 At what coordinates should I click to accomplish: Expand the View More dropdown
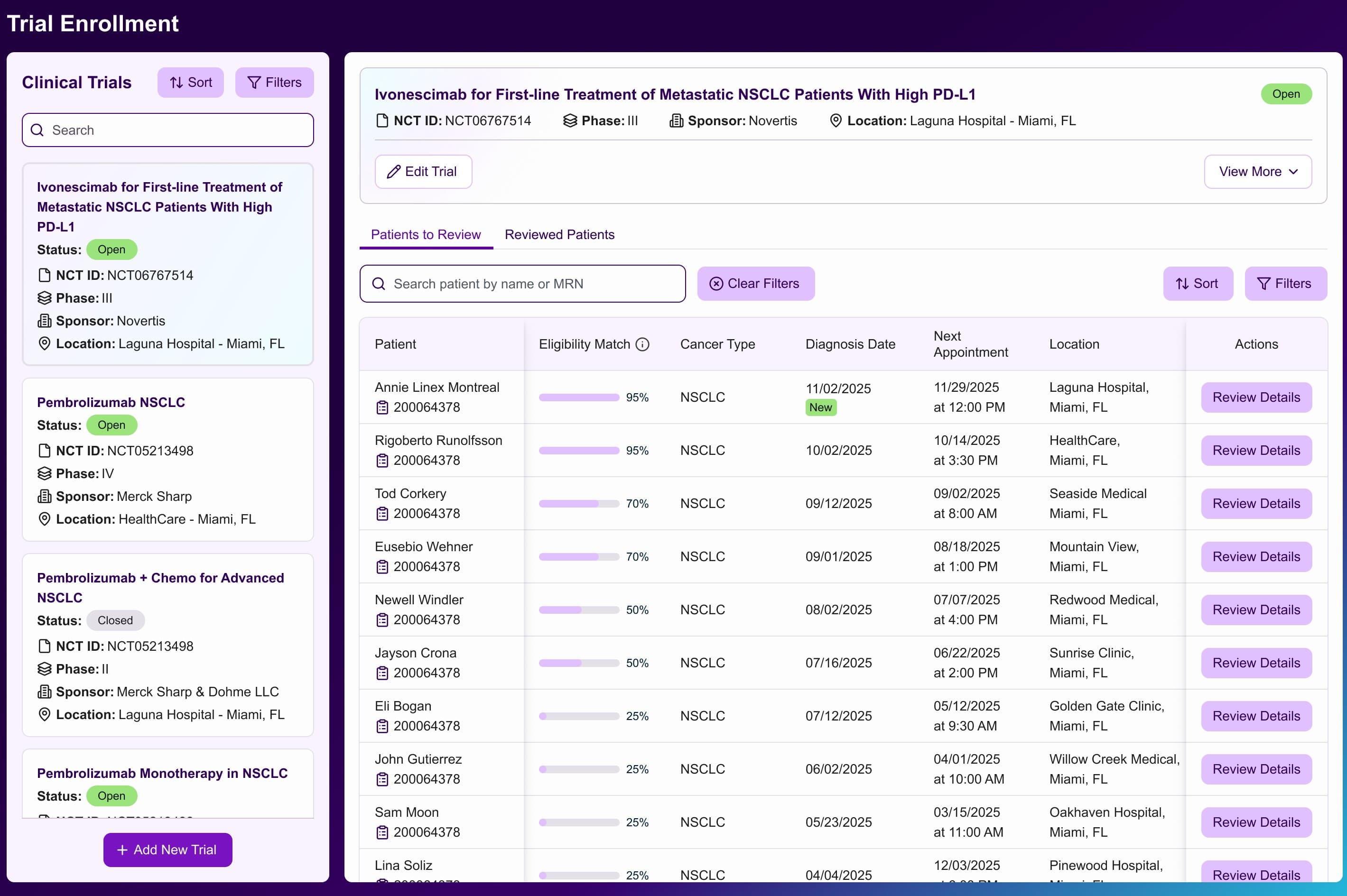pyautogui.click(x=1257, y=171)
